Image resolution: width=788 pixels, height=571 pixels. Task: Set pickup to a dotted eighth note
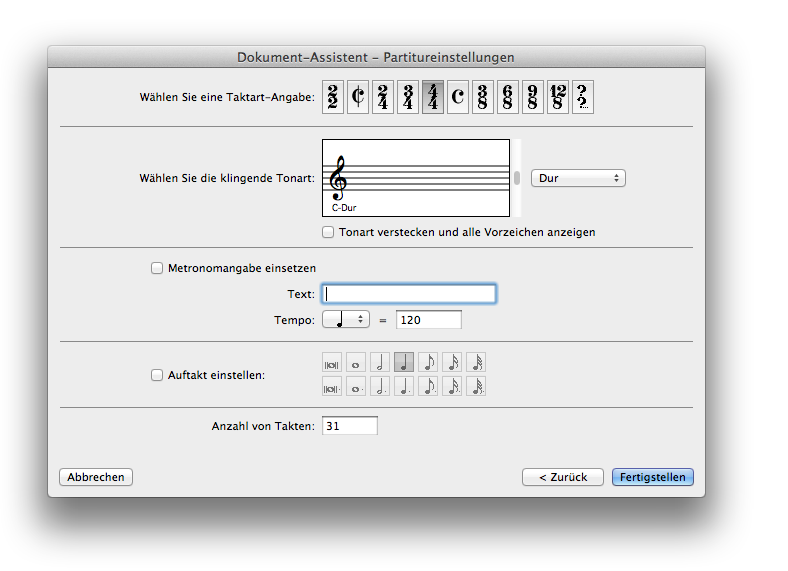pos(428,387)
